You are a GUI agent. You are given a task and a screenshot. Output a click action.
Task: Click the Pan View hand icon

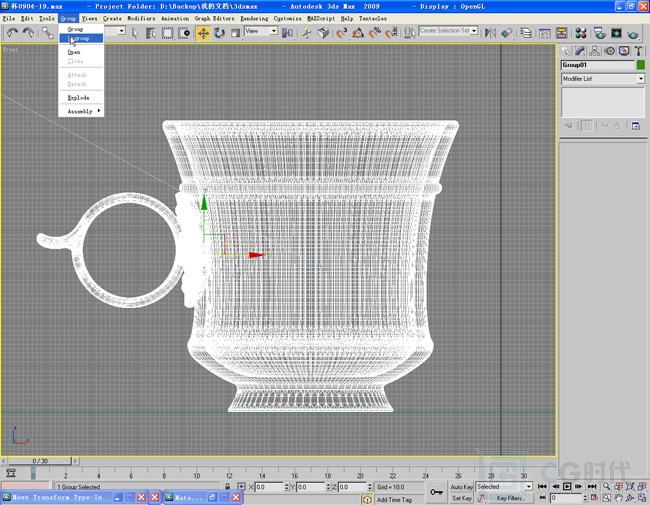click(x=618, y=498)
